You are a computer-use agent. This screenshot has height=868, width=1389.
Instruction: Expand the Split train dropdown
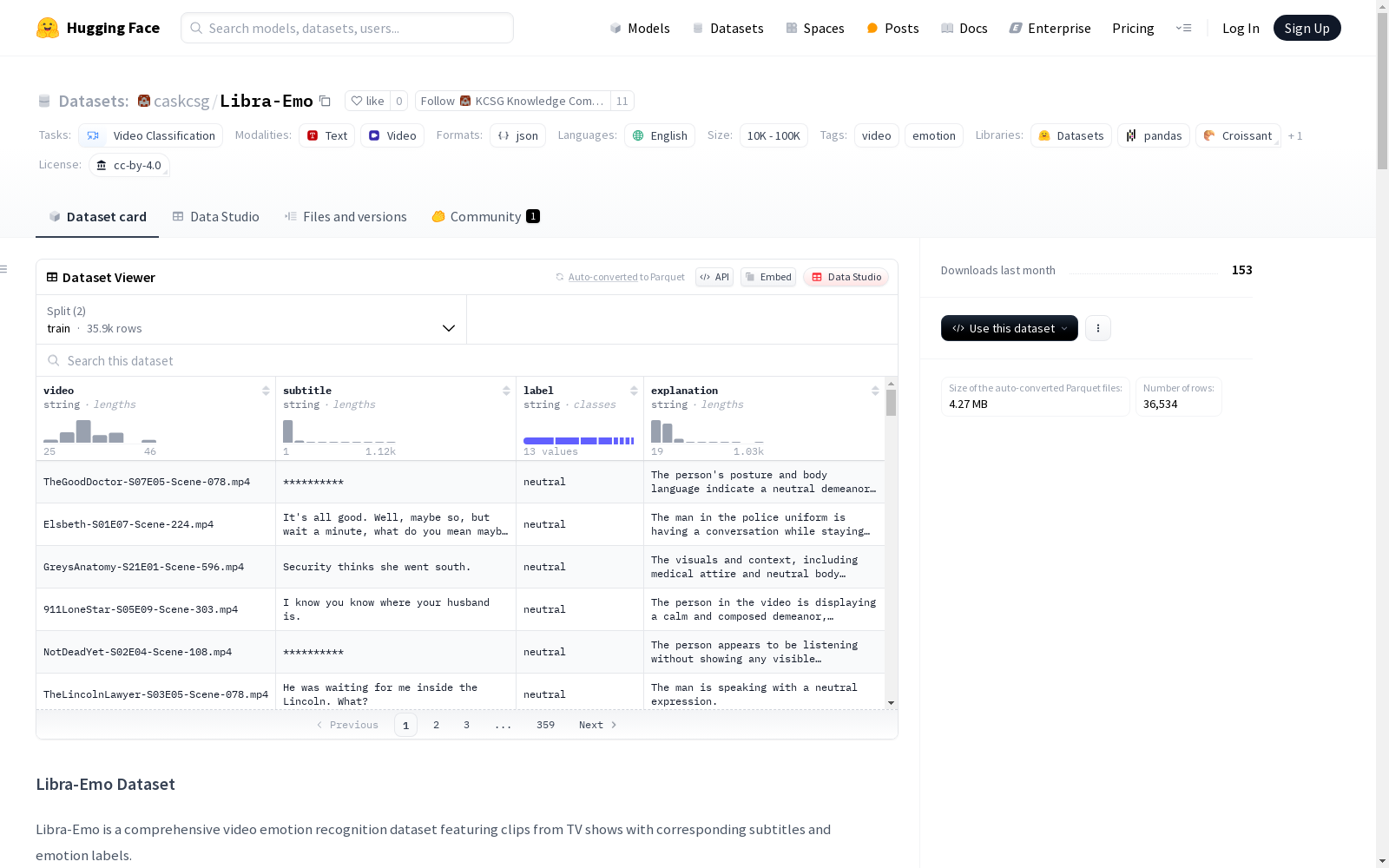pos(251,319)
